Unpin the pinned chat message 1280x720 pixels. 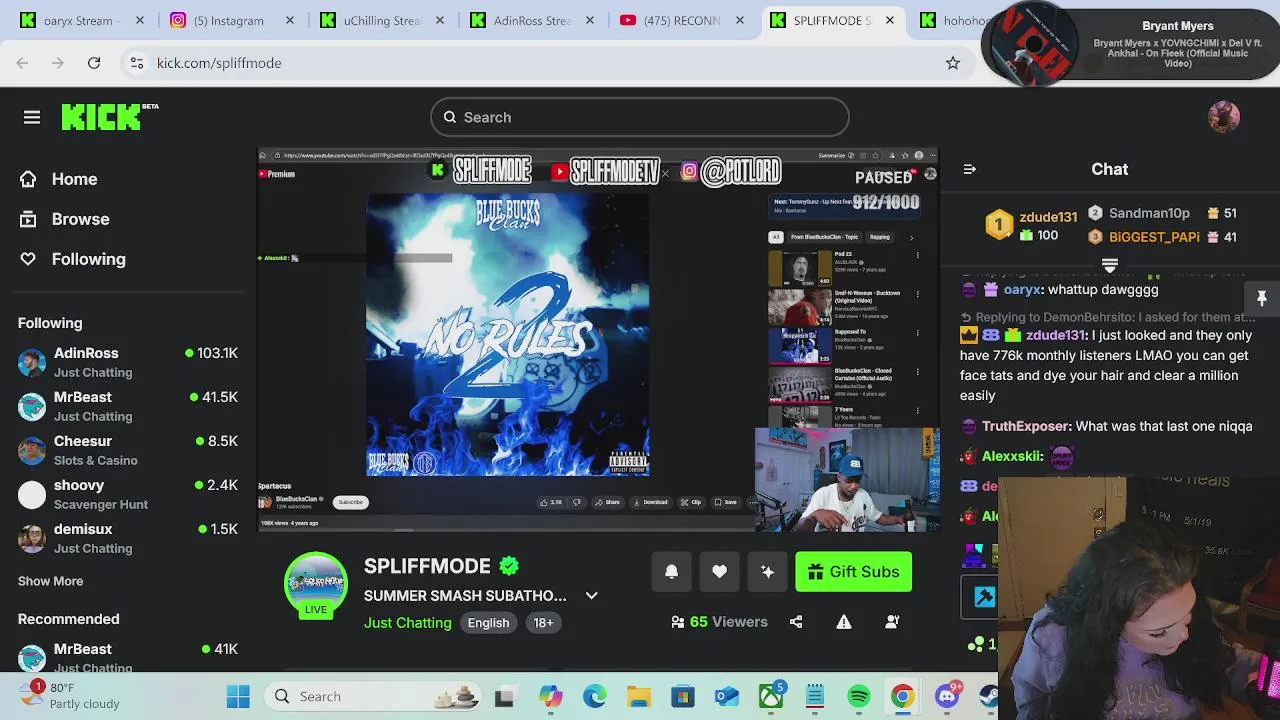pyautogui.click(x=1262, y=299)
